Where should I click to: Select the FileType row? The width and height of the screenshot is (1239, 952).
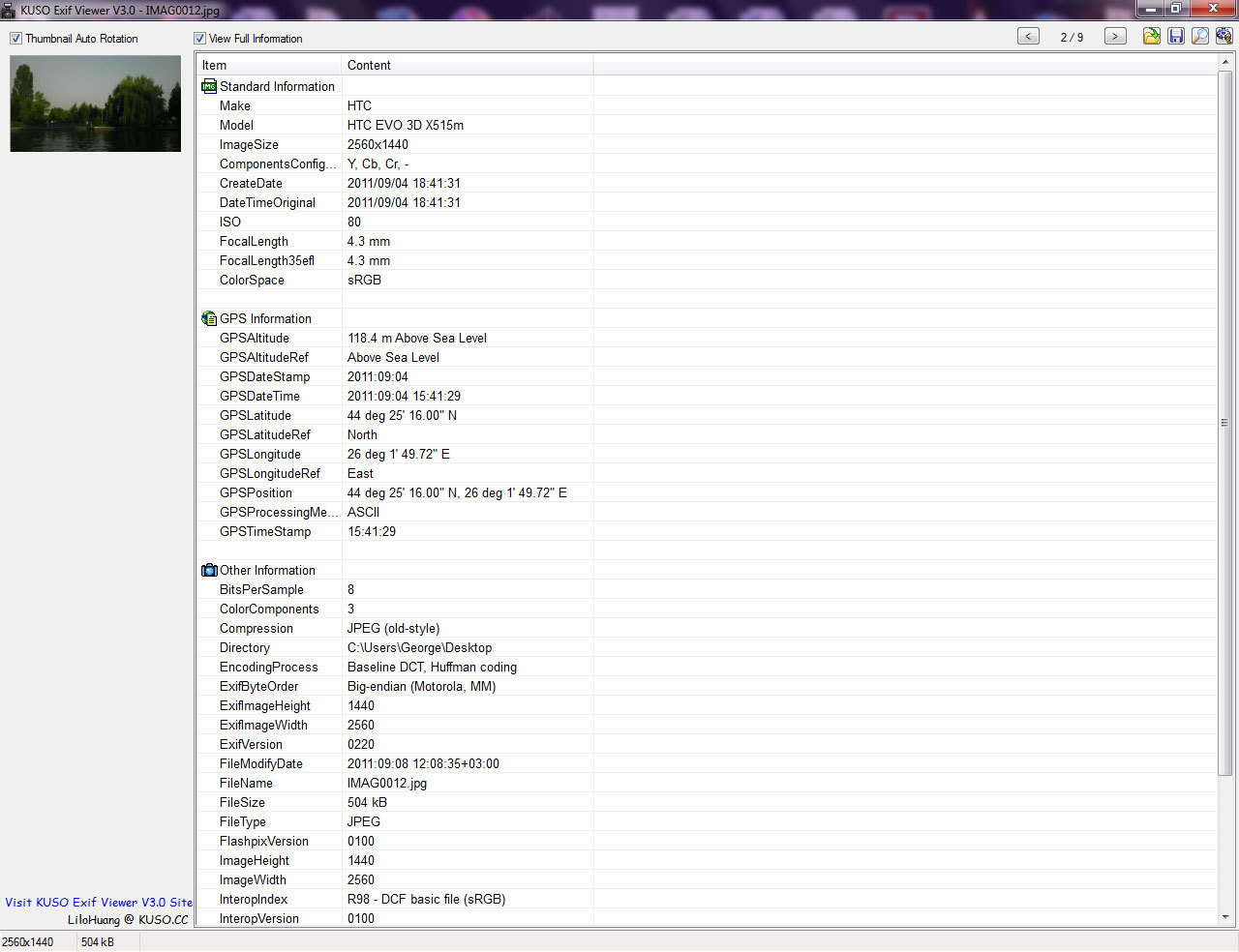click(x=707, y=821)
